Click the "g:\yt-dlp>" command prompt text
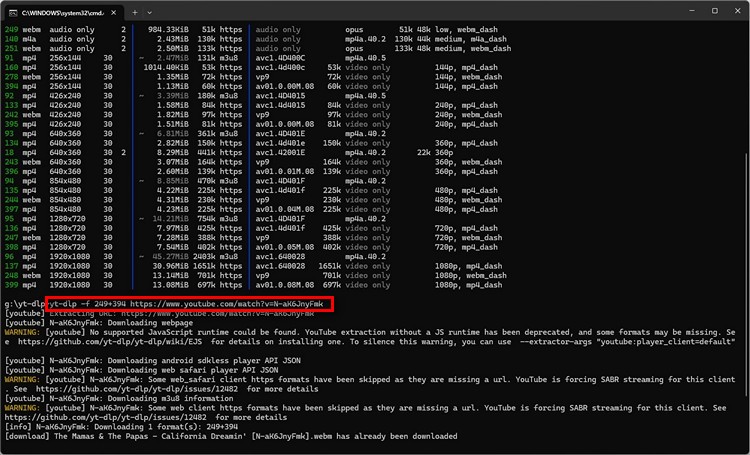The width and height of the screenshot is (750, 455). [x=22, y=303]
